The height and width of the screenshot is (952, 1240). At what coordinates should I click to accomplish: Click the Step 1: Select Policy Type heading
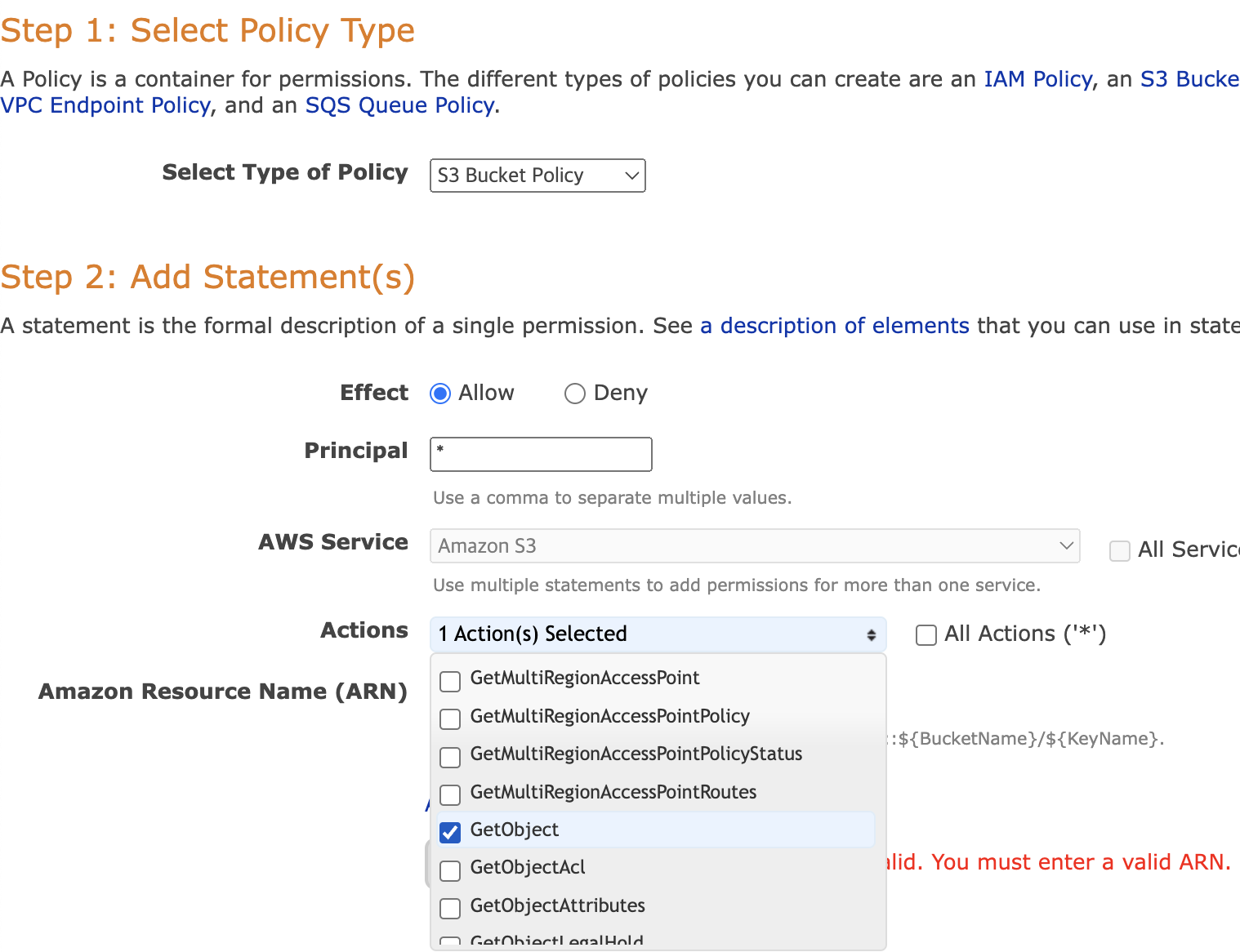207,31
